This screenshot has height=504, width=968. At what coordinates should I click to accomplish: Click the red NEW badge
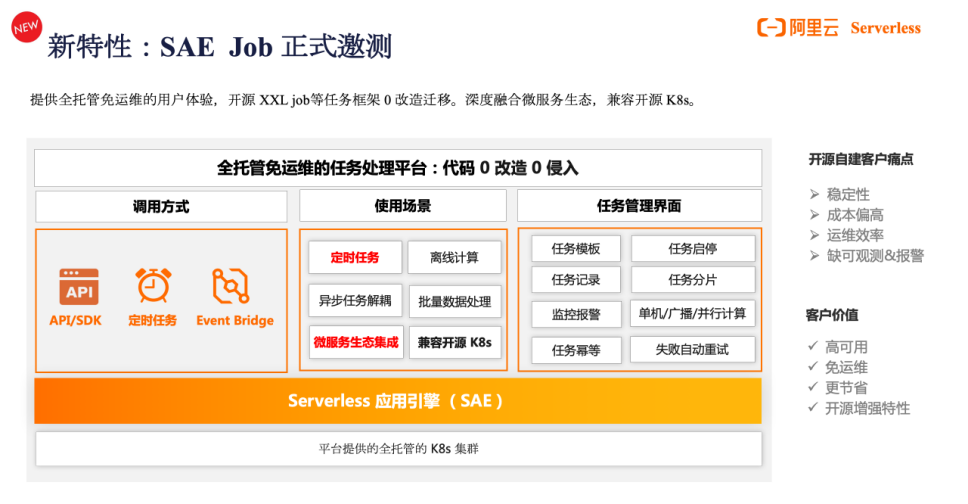tap(26, 27)
